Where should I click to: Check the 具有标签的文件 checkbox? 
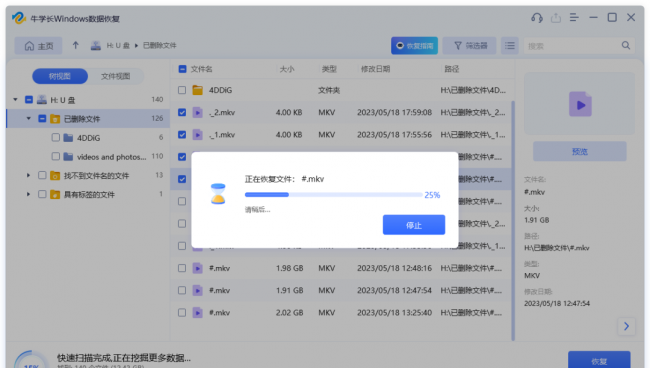click(42, 194)
